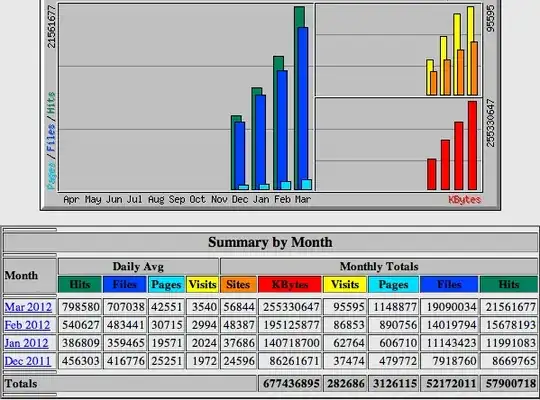Select the Summary by Month title

(270, 242)
